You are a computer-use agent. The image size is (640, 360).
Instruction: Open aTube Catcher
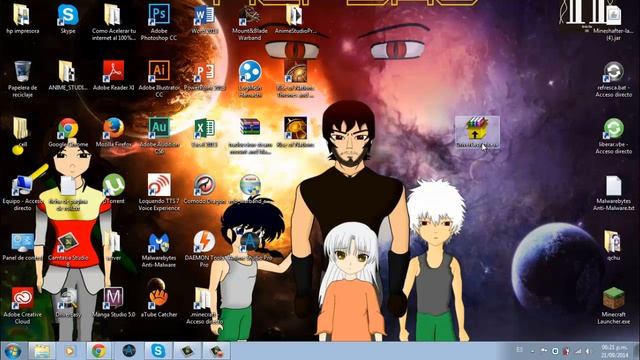159,303
